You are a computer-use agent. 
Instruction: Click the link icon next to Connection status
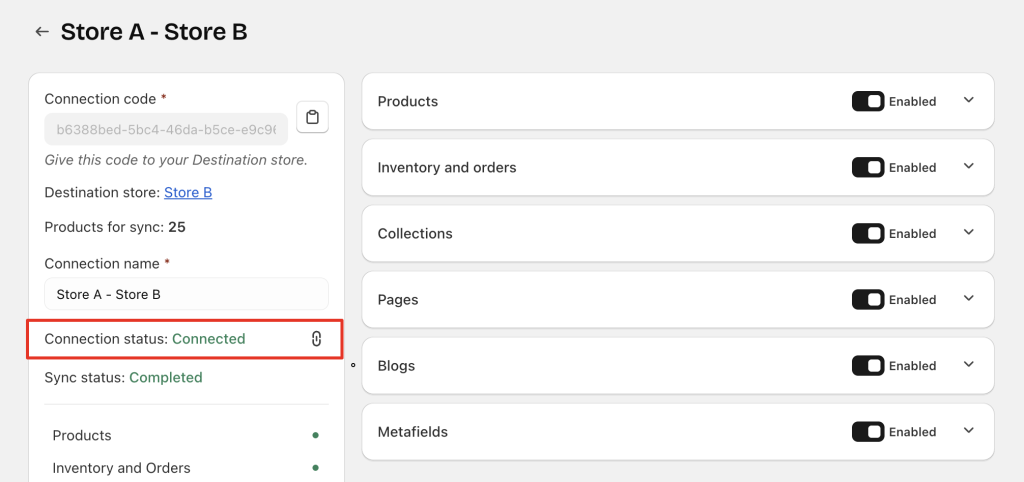[x=316, y=339]
